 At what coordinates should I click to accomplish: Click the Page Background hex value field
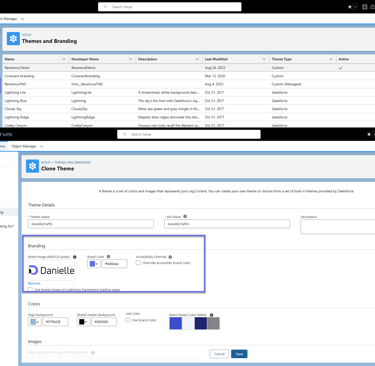[55, 322]
